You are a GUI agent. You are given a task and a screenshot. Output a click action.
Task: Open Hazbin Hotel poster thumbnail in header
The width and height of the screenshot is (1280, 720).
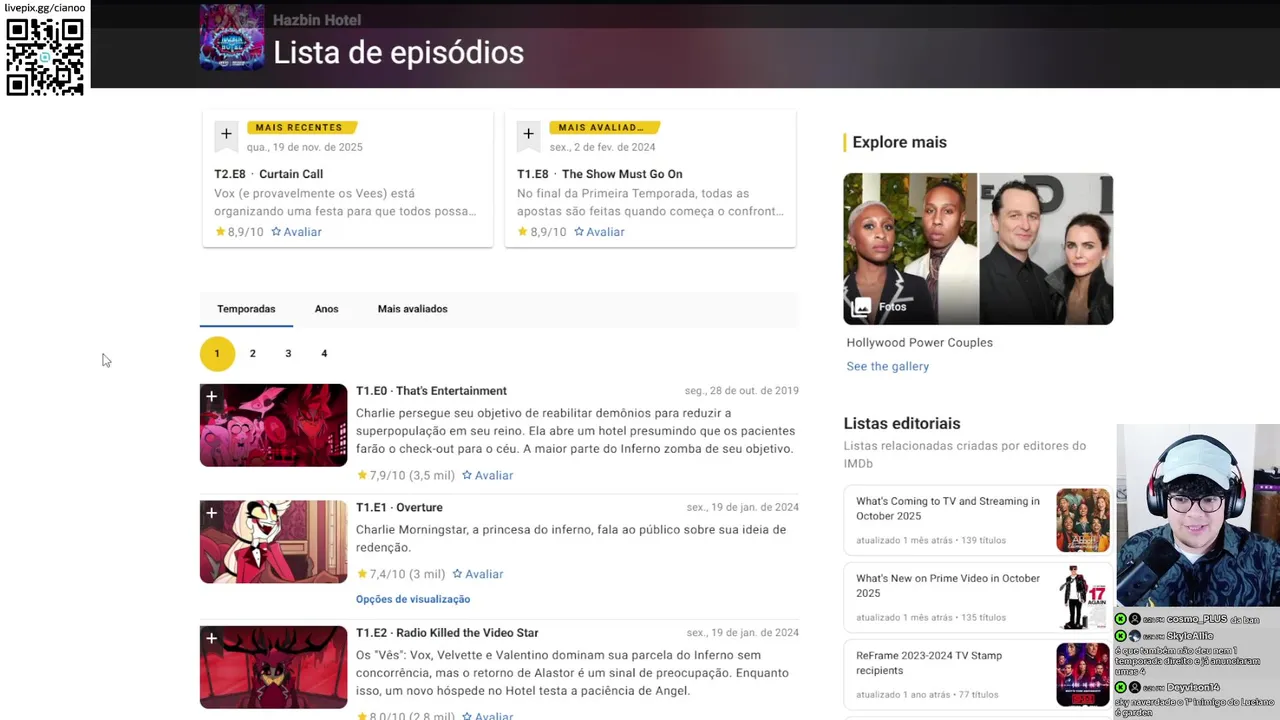232,37
